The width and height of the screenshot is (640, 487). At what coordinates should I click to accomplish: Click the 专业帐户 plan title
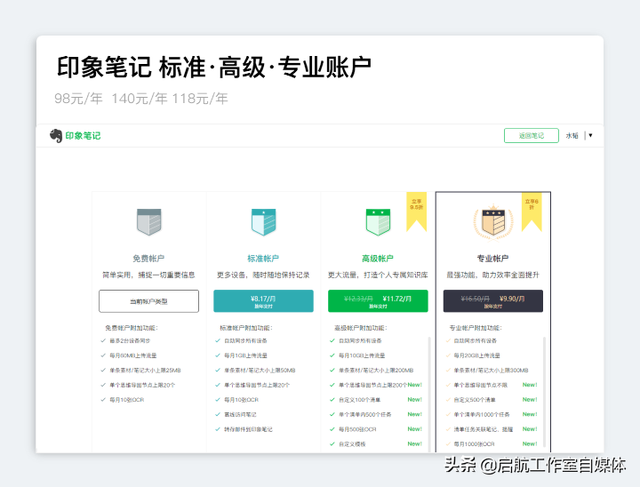tap(492, 258)
